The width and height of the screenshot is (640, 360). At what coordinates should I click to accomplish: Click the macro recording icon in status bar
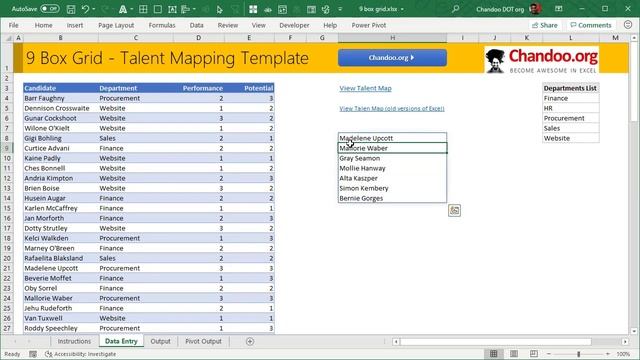click(33, 354)
